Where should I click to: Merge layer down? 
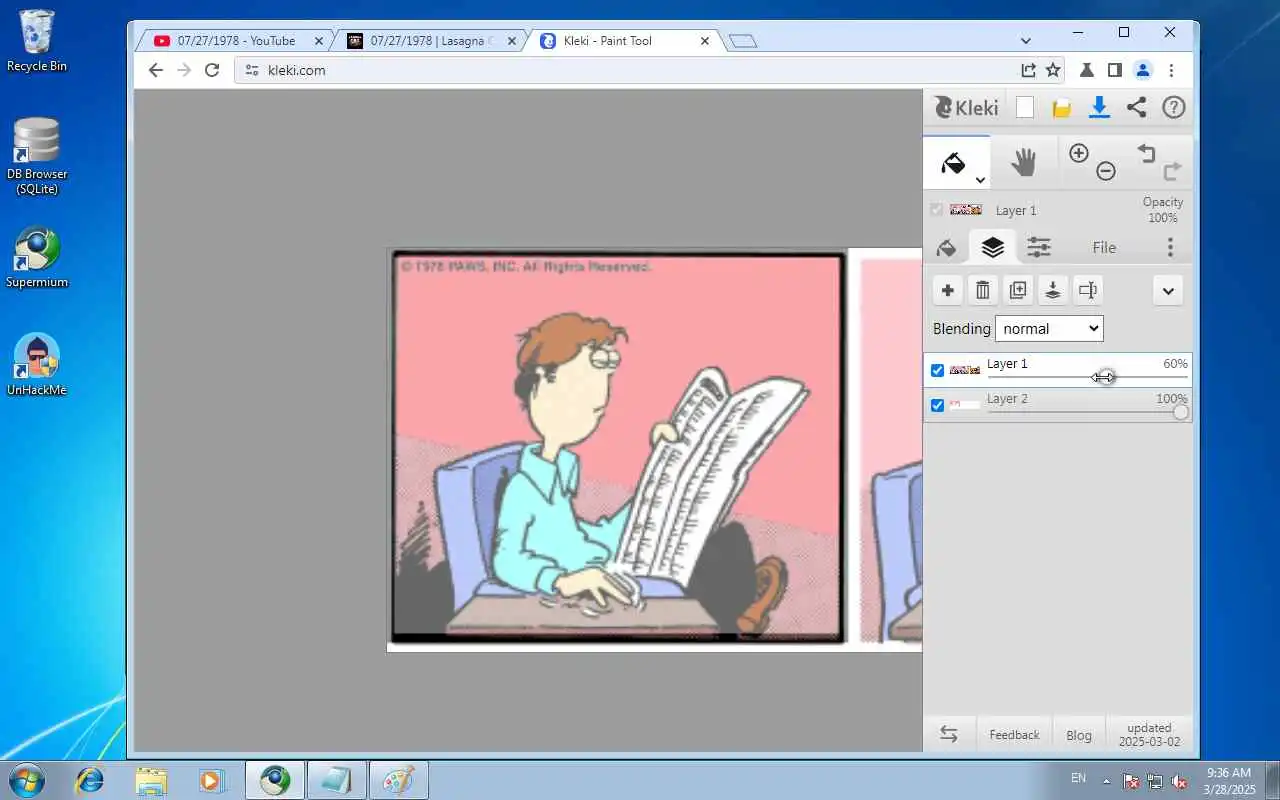(1052, 290)
